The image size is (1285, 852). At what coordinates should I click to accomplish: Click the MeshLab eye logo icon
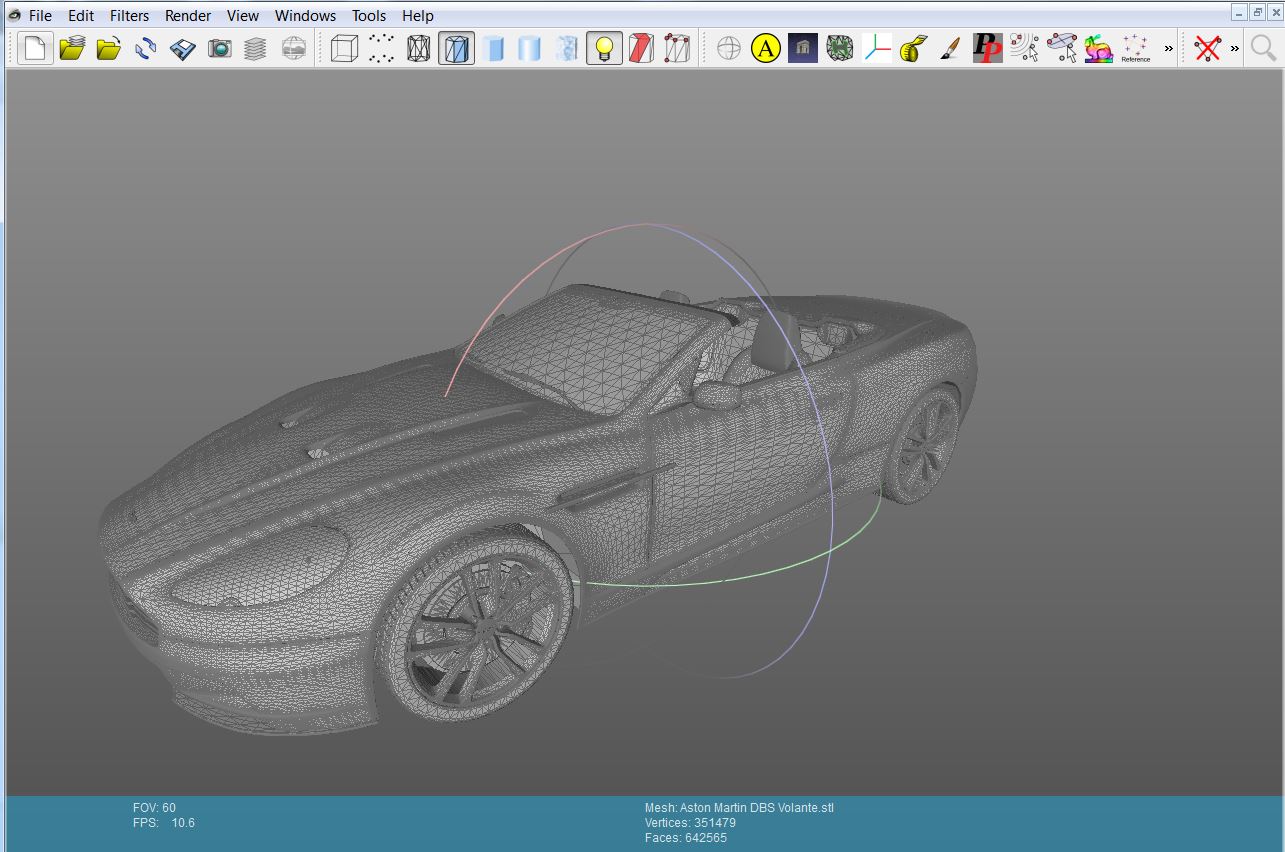pos(14,15)
